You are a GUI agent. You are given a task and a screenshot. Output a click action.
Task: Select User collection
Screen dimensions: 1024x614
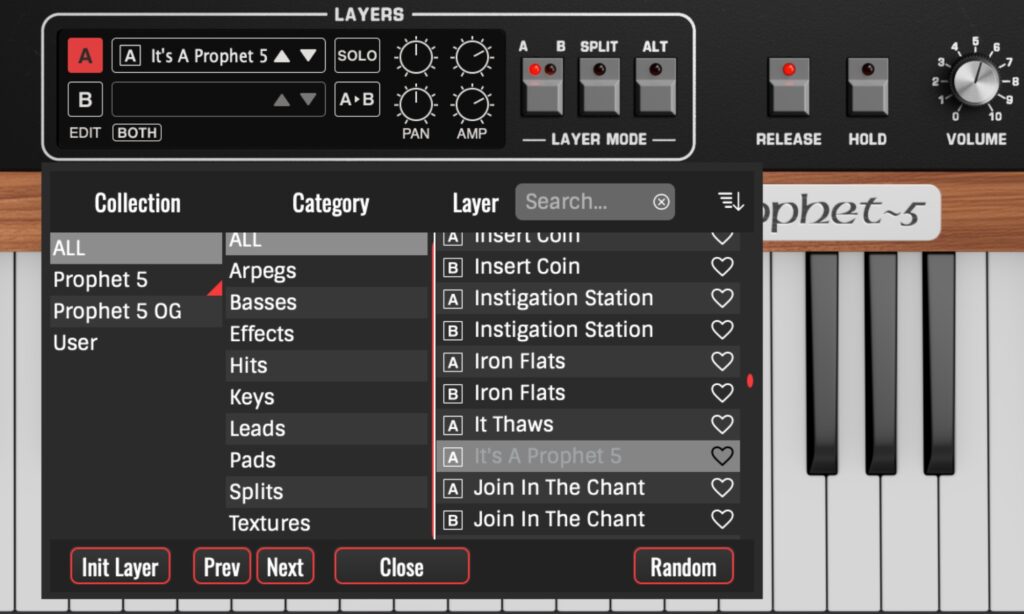[136, 342]
